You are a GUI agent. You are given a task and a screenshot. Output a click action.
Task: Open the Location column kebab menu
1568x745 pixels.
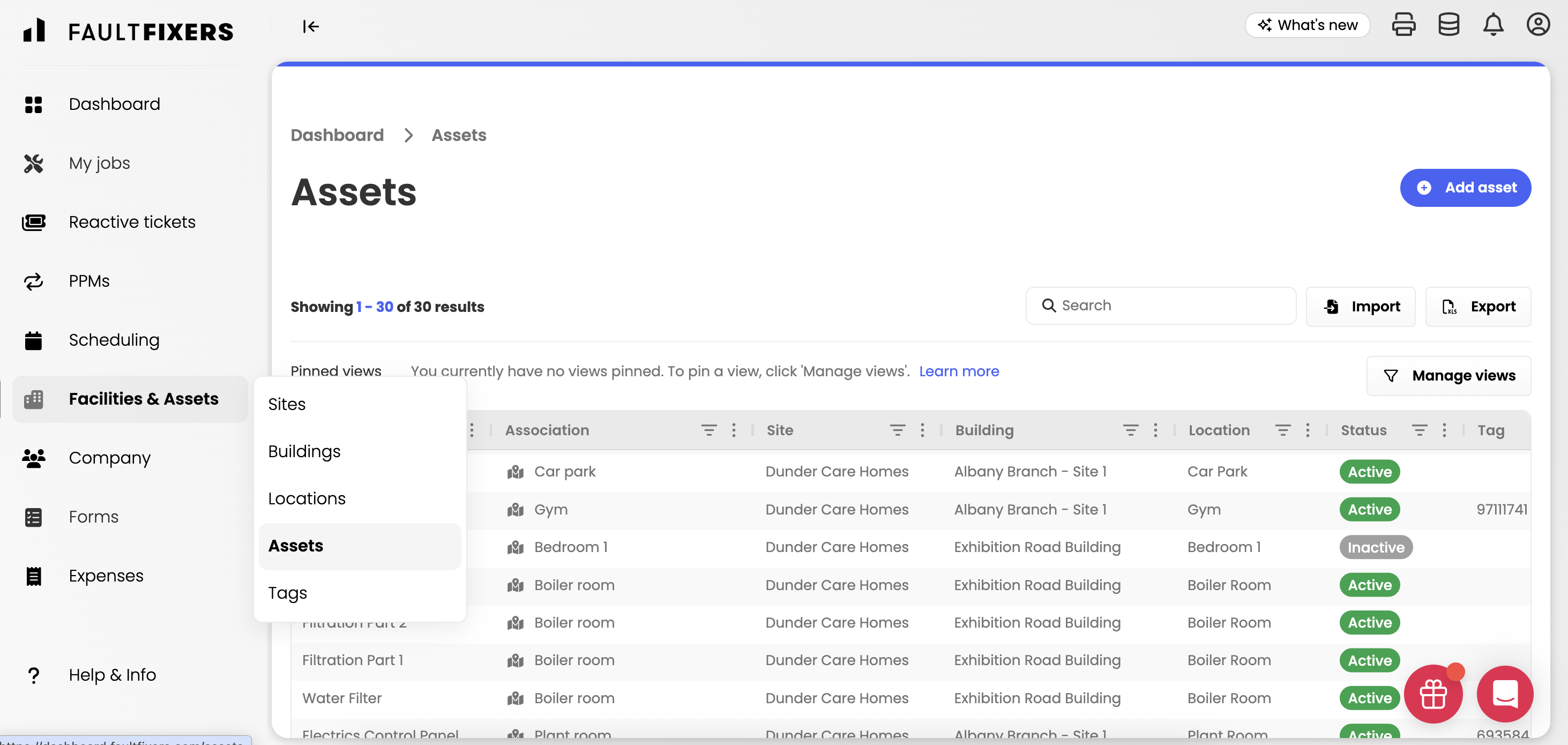point(1308,430)
